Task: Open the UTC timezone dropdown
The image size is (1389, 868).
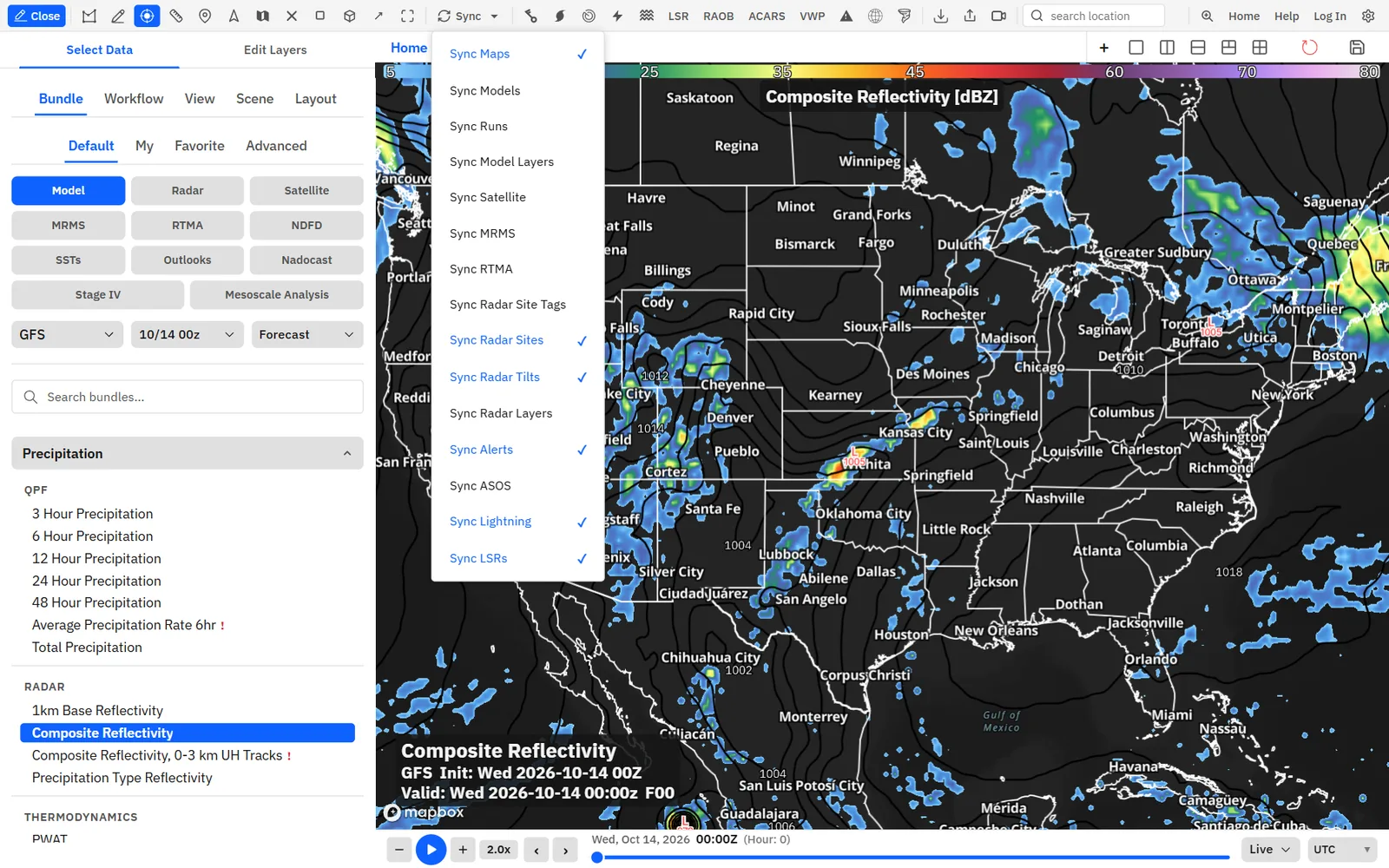Action: [x=1342, y=849]
